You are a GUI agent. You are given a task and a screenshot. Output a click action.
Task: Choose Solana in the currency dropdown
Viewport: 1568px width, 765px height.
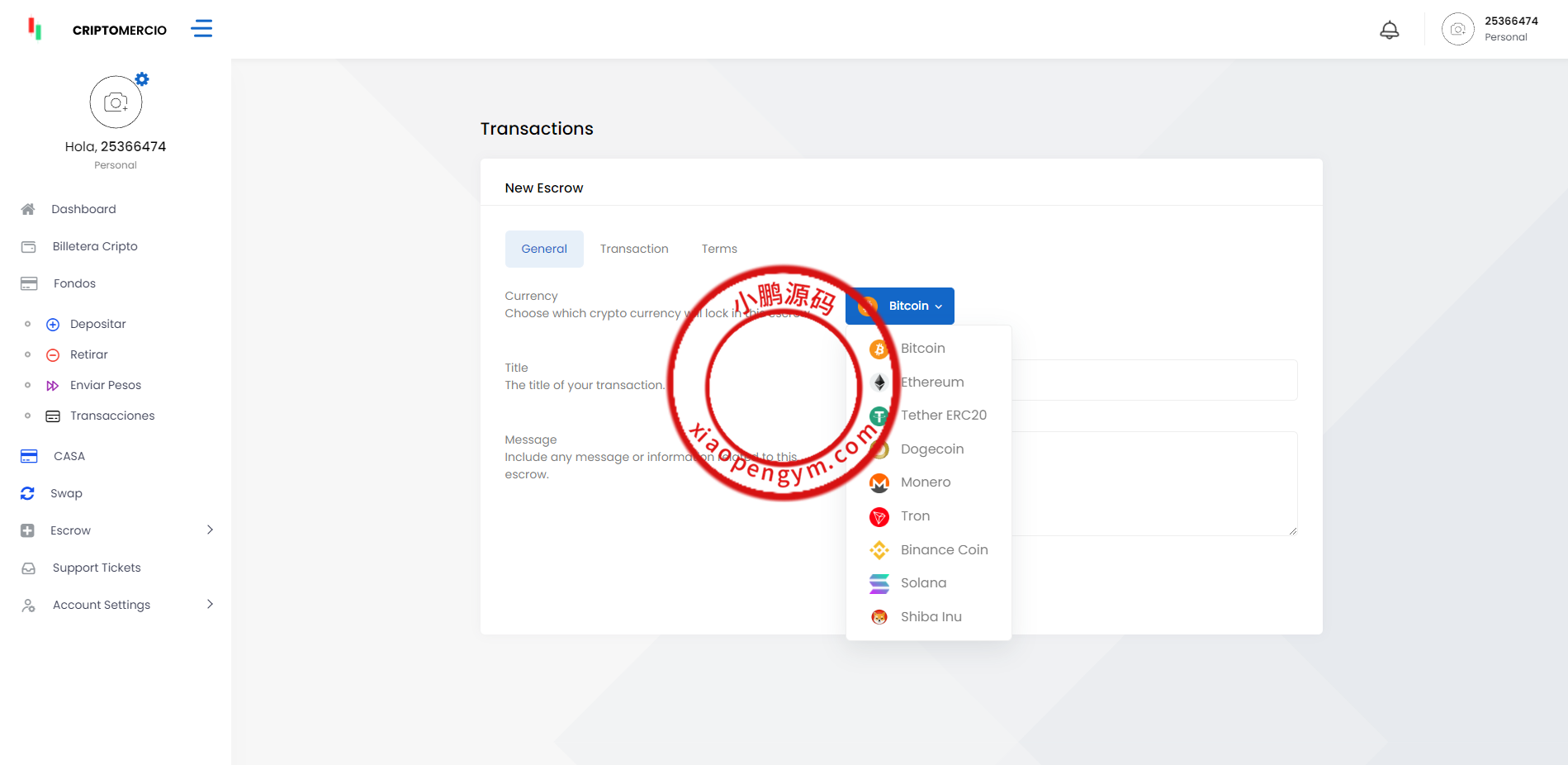coord(923,583)
